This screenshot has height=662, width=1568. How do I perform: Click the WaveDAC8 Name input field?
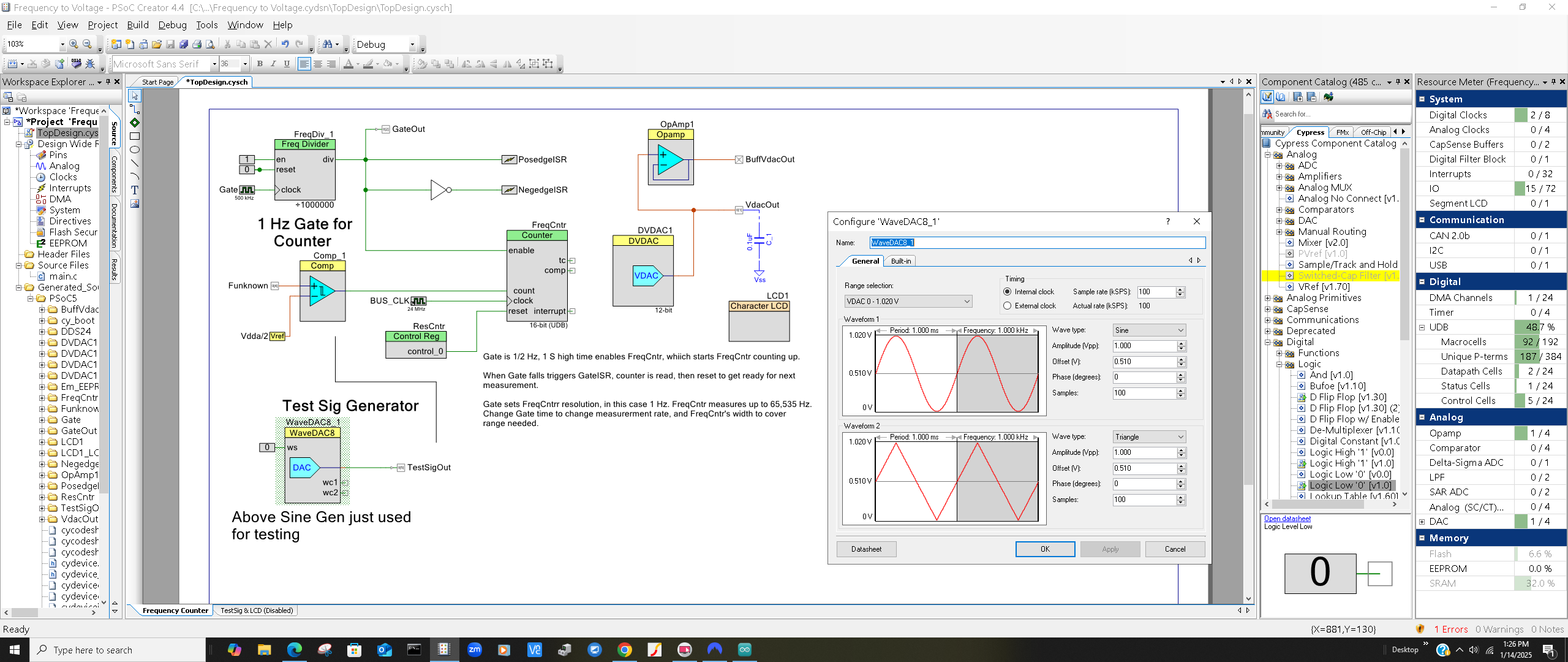1038,243
